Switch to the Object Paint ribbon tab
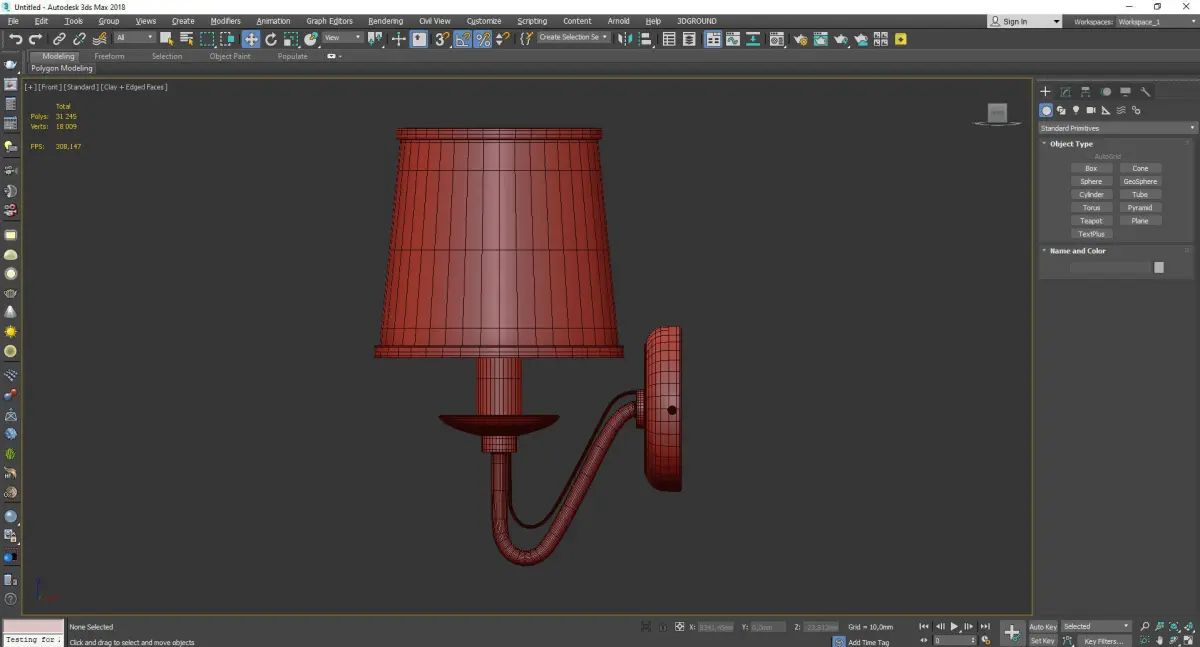The height and width of the screenshot is (647, 1200). [x=230, y=56]
